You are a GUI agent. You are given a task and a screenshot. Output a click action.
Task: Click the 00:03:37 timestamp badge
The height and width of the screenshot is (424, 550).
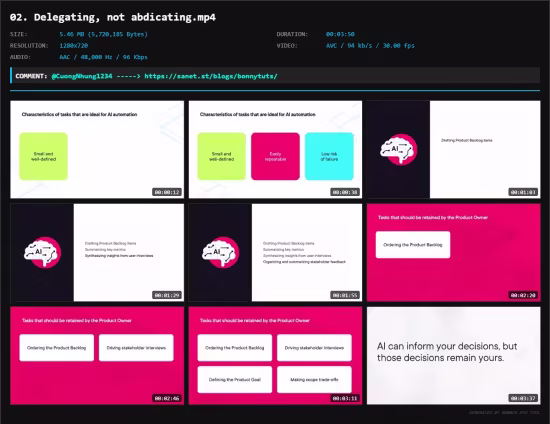[x=523, y=398]
